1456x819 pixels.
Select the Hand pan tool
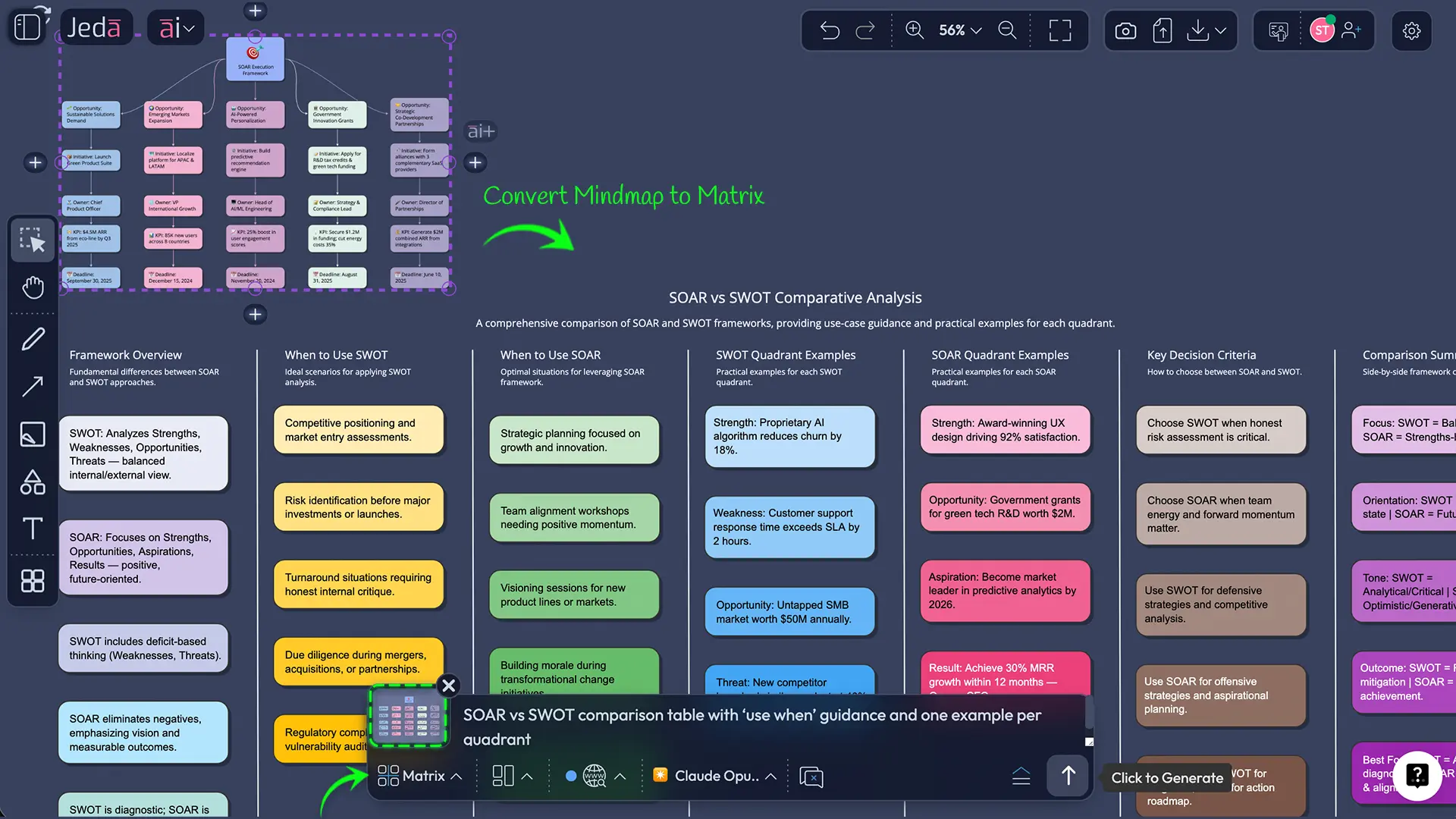(x=33, y=287)
